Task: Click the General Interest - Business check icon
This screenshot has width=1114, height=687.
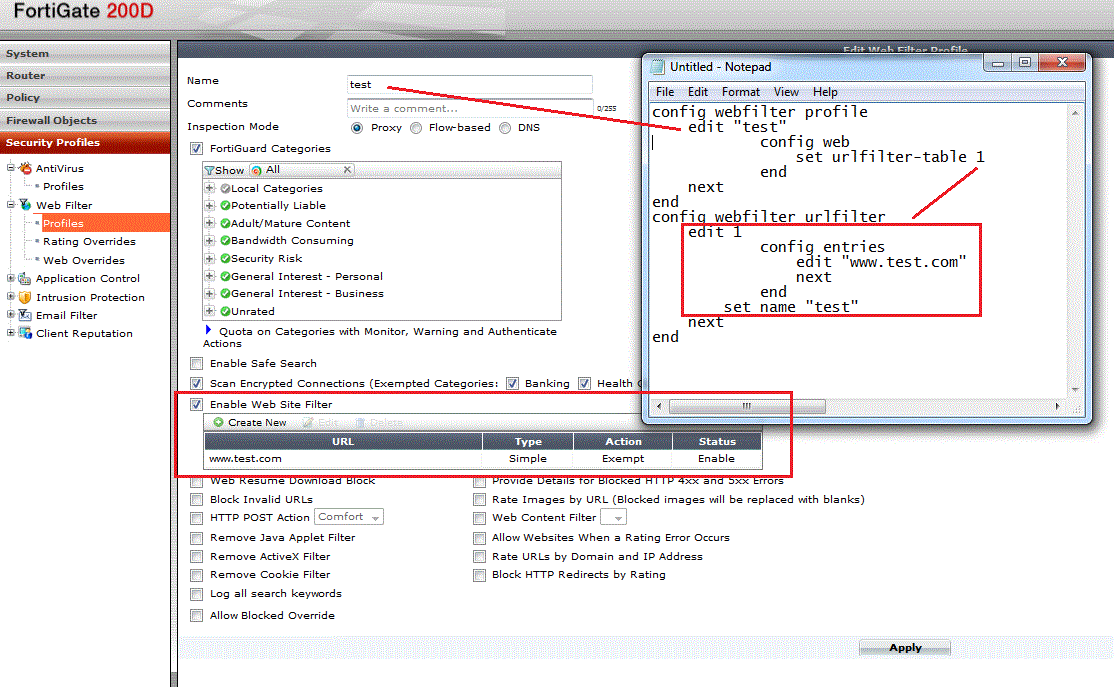Action: pos(225,293)
